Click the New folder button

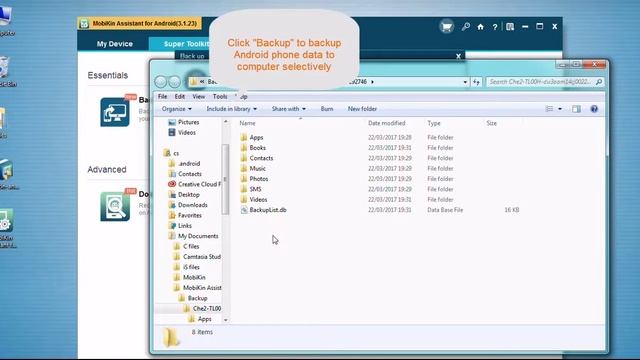(362, 109)
